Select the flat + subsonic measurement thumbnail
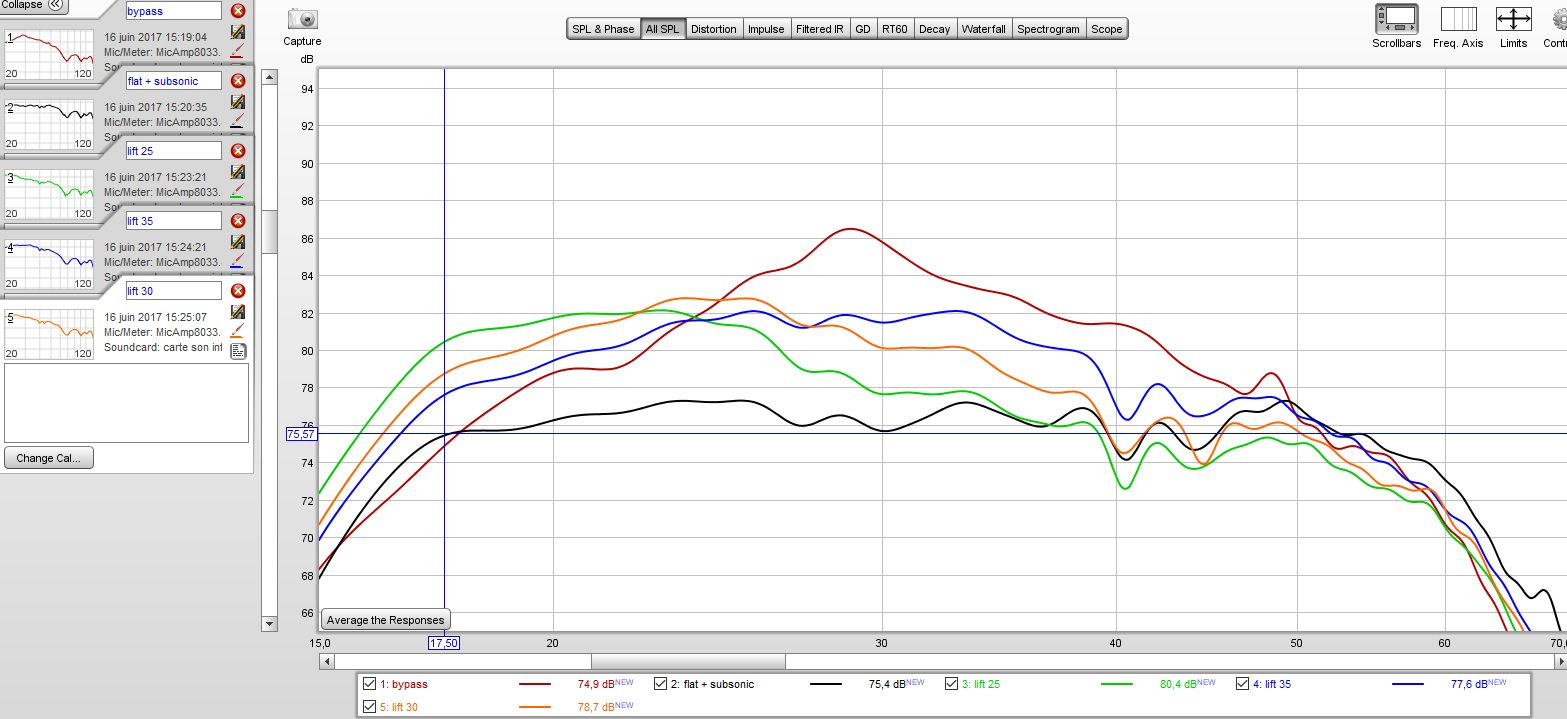 [x=49, y=125]
